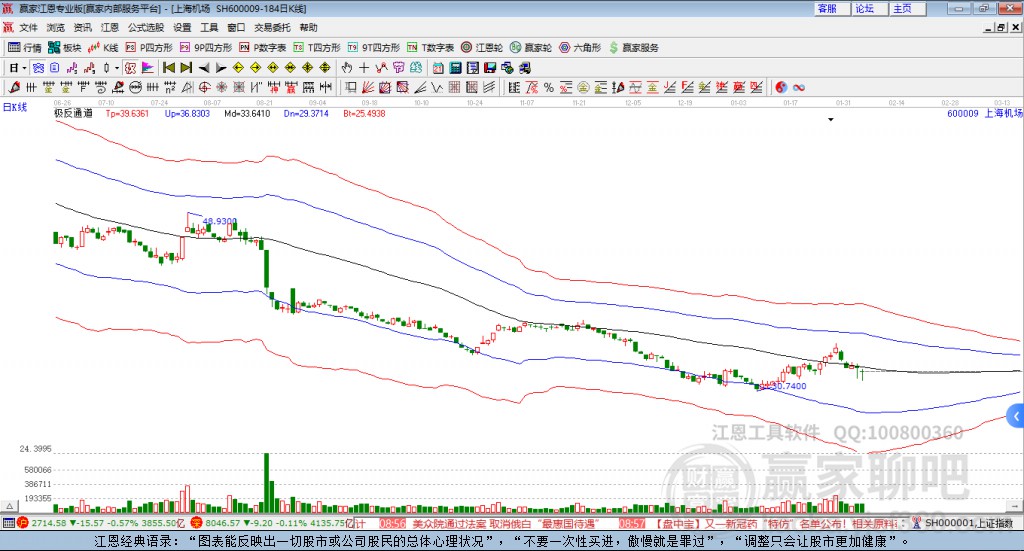Click the infinity loop icon
The height and width of the screenshot is (551, 1024).
click(x=799, y=87)
